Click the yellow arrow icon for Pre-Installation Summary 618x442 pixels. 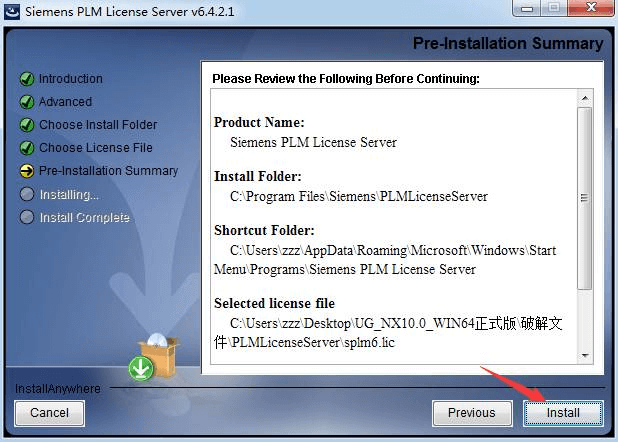point(27,171)
